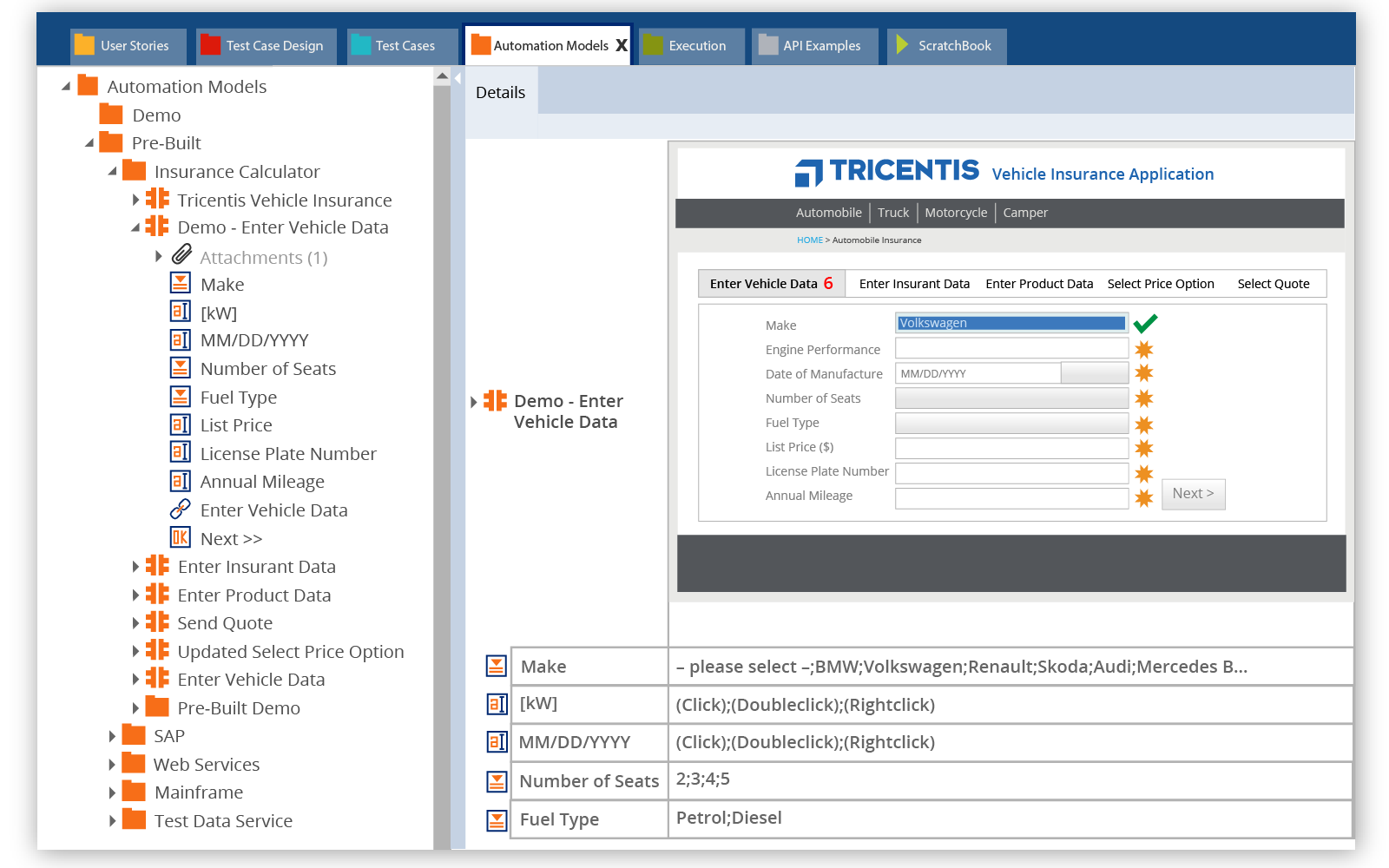Expand the SAP folder
This screenshot has height=868, width=1389.
112,736
